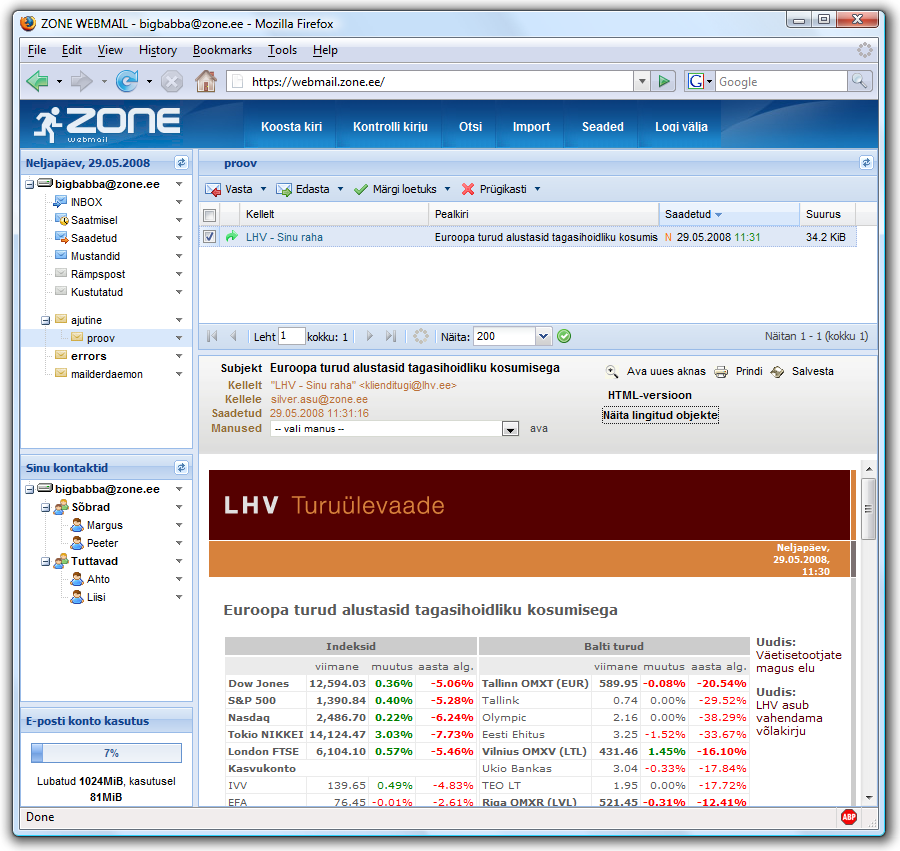Image resolution: width=900 pixels, height=851 pixels.
Task: Open the INBOX folder options arrow
Action: (x=179, y=202)
